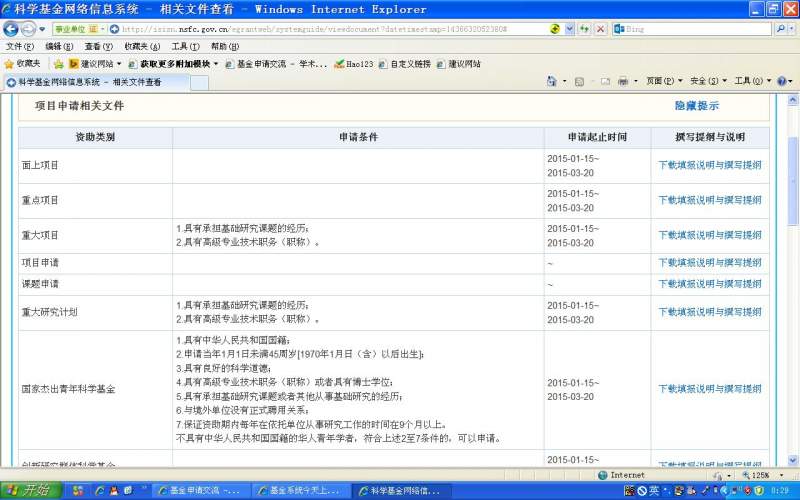800x500 pixels.
Task: Open the 帮助(H) menu
Action: (225, 46)
